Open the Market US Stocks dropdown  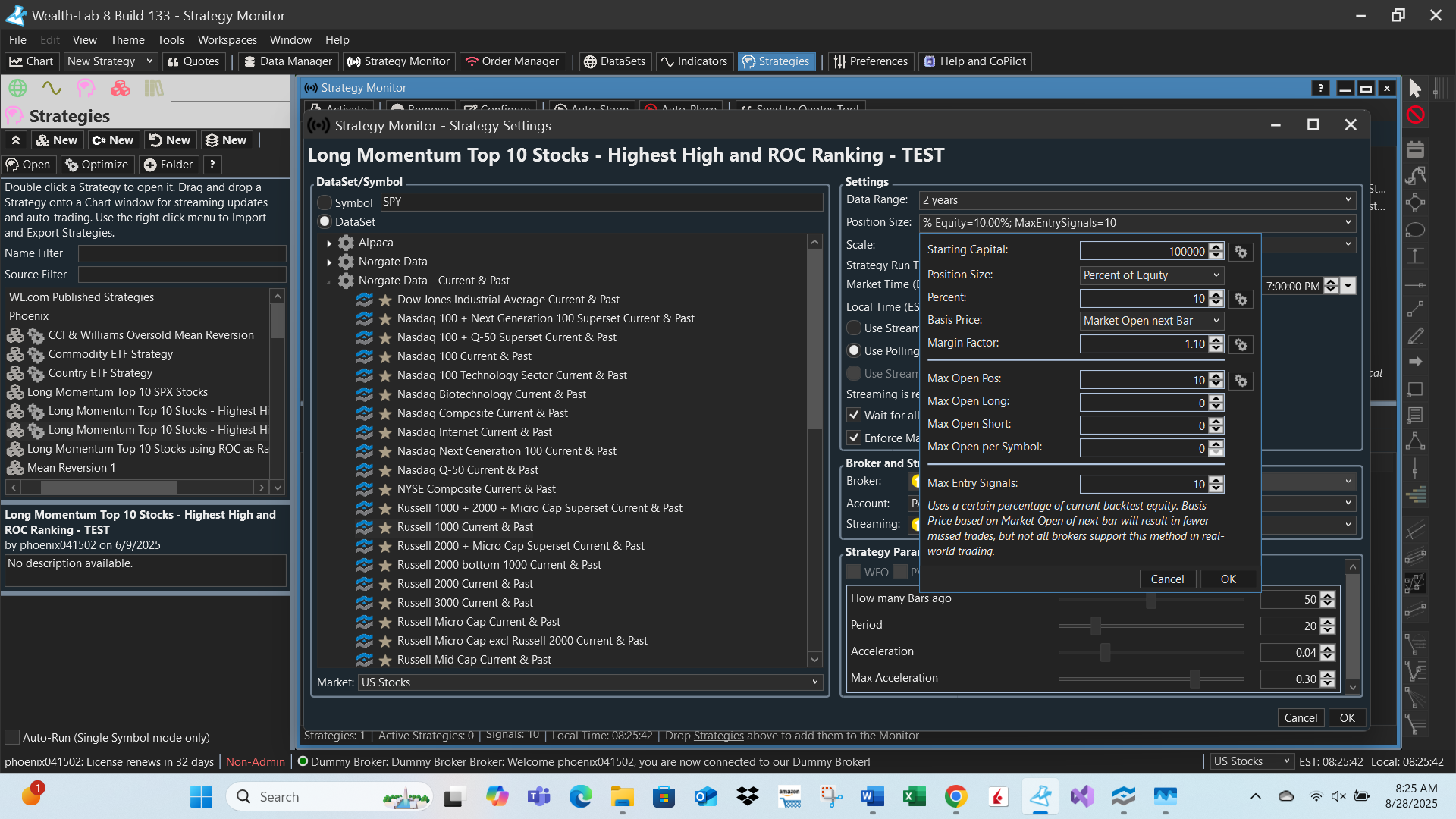pos(590,682)
